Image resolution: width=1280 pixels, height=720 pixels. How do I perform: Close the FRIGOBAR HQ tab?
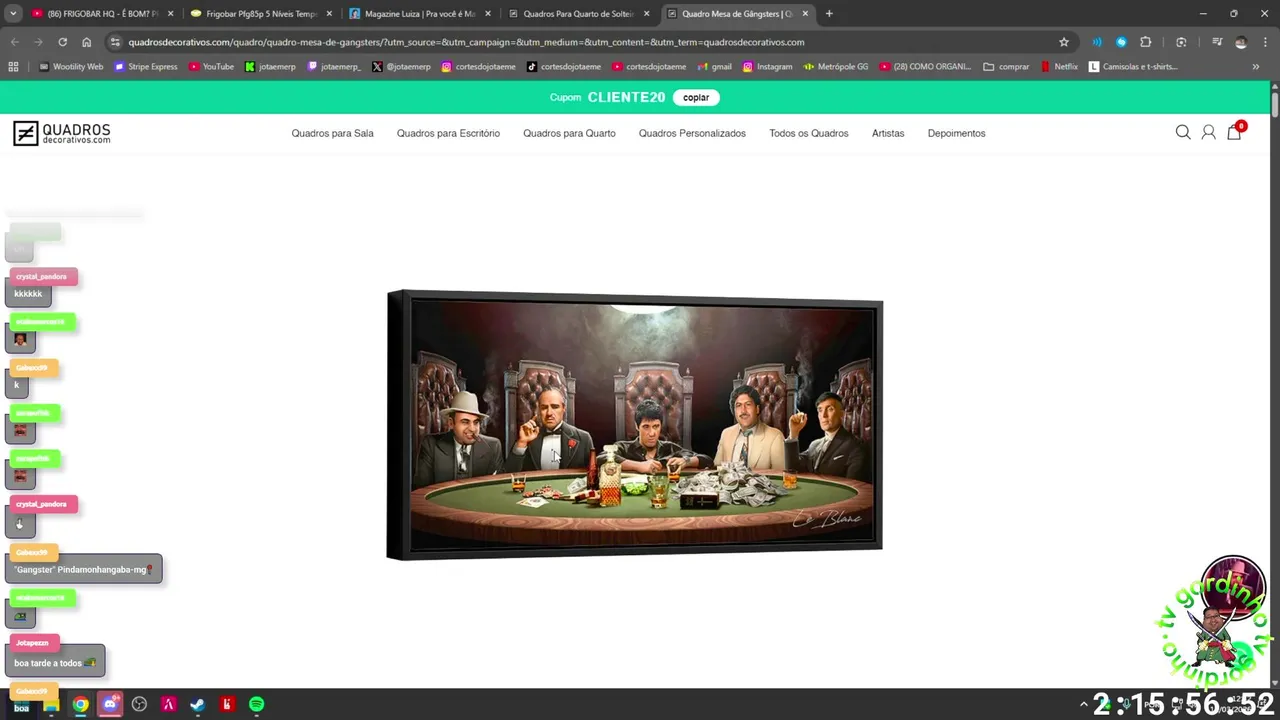click(170, 14)
